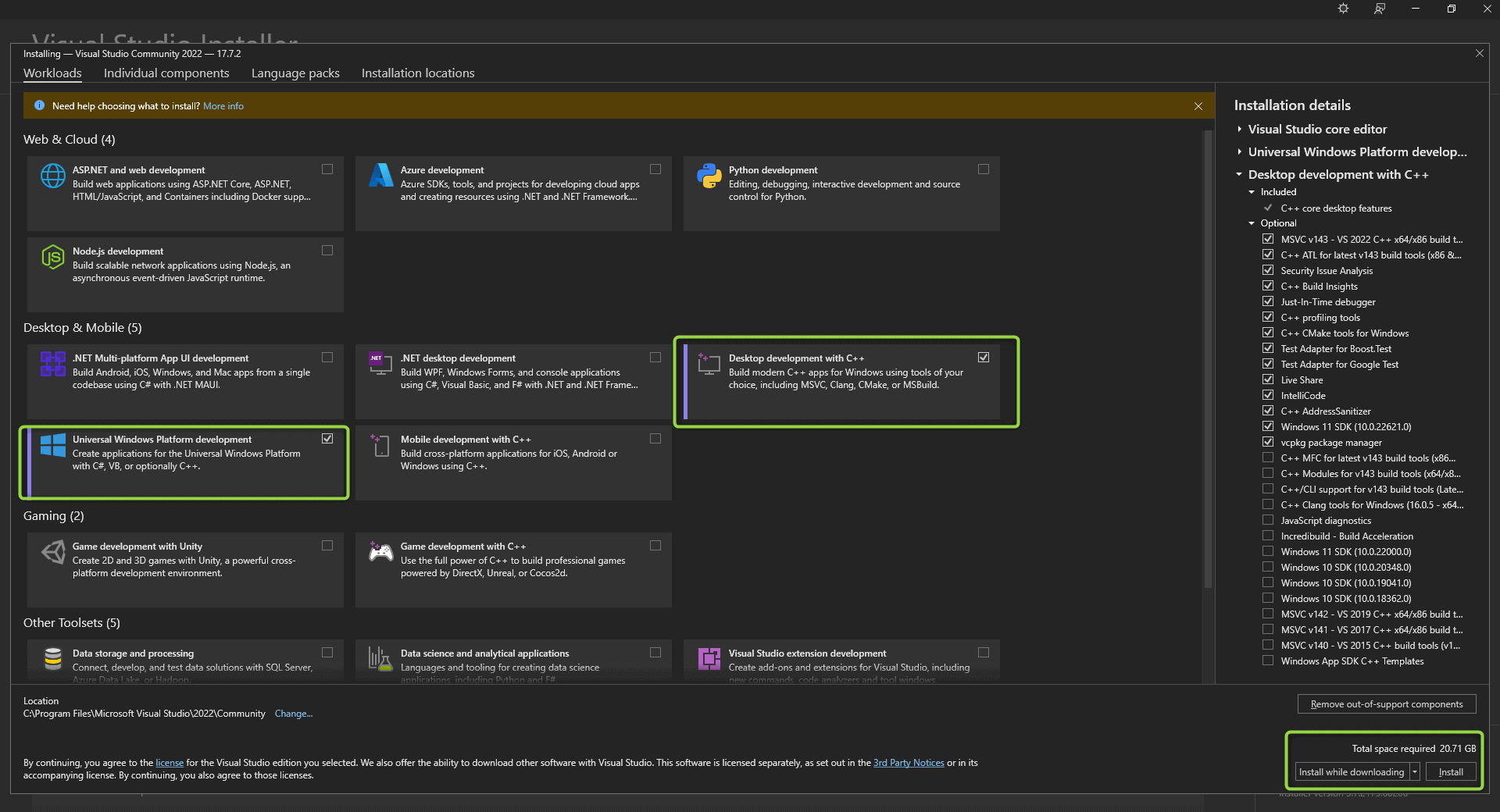Screen dimensions: 1500x812
Task: Uncheck the IntelliCode optional component
Action: point(1268,395)
